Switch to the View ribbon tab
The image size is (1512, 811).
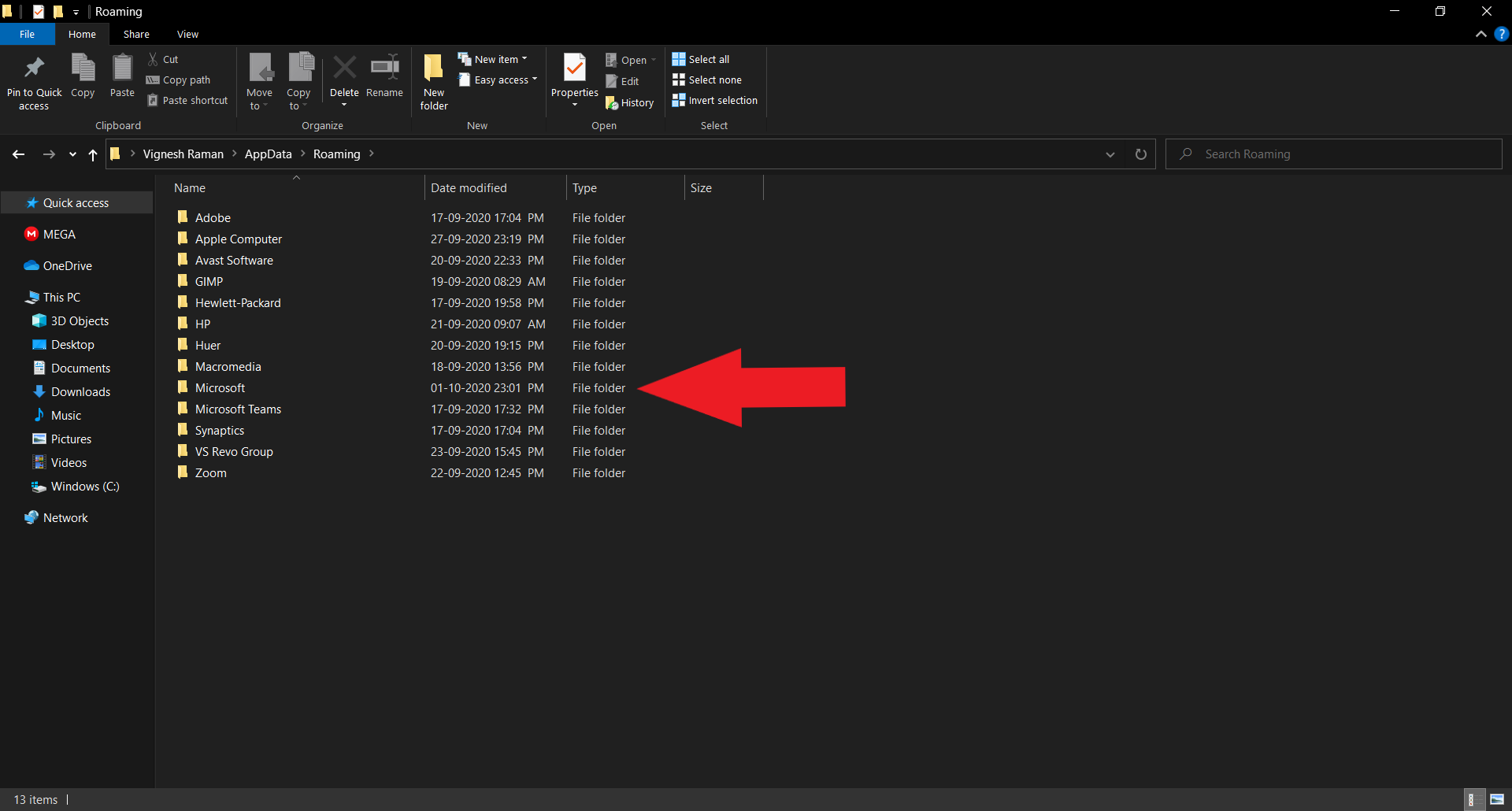coord(187,34)
